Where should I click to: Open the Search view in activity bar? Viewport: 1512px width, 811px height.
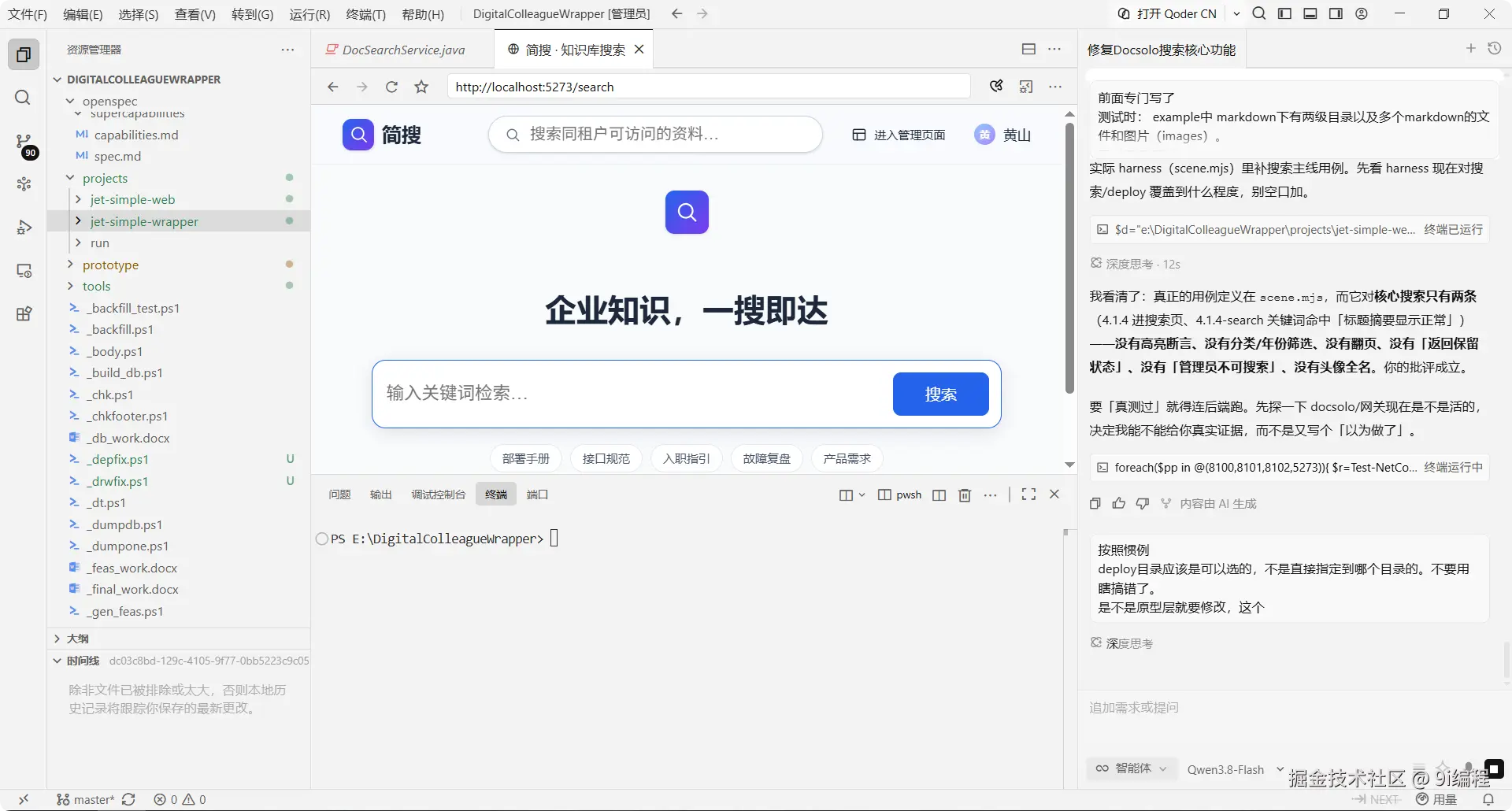(x=23, y=98)
